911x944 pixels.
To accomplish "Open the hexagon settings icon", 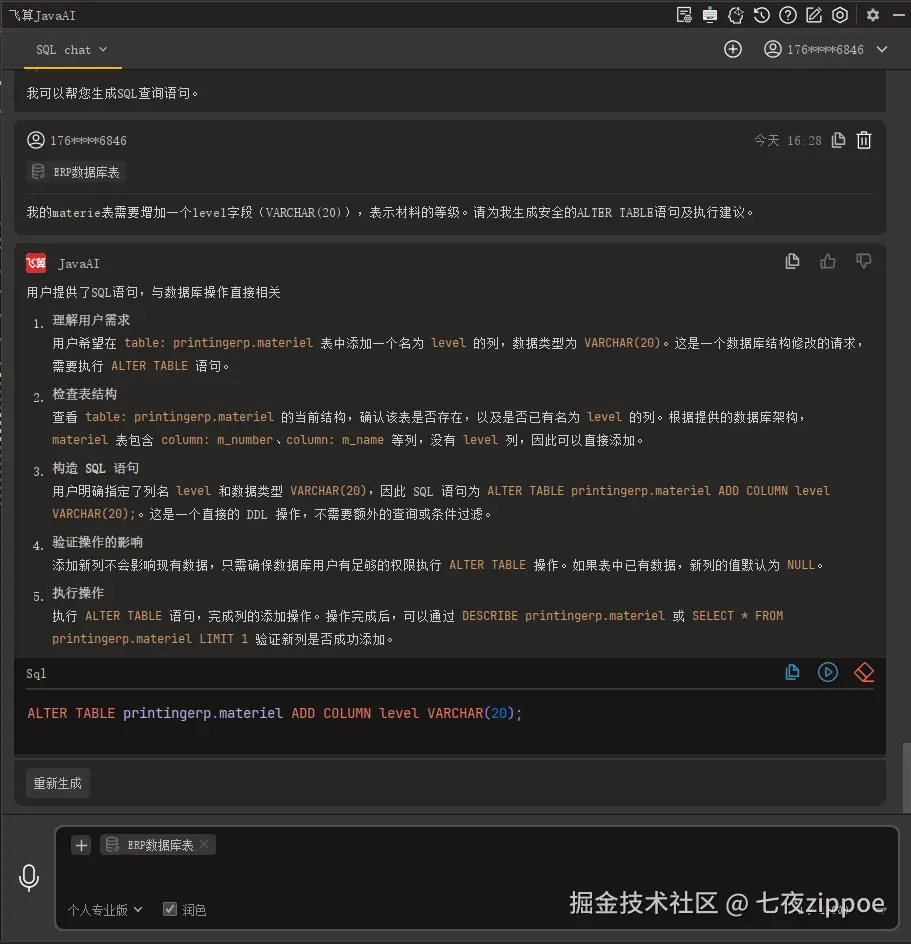I will 839,15.
